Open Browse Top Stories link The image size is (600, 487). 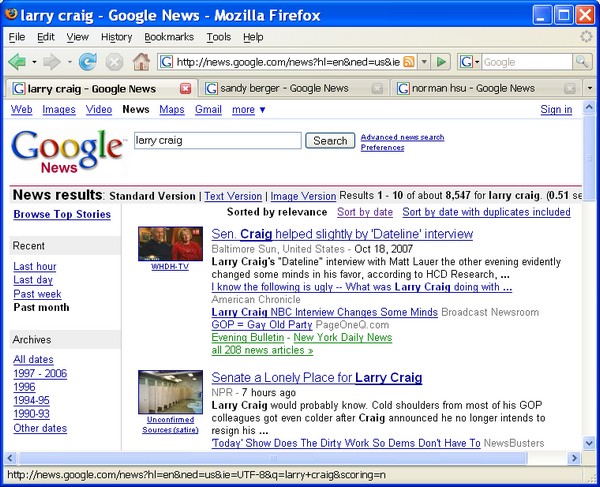click(62, 214)
